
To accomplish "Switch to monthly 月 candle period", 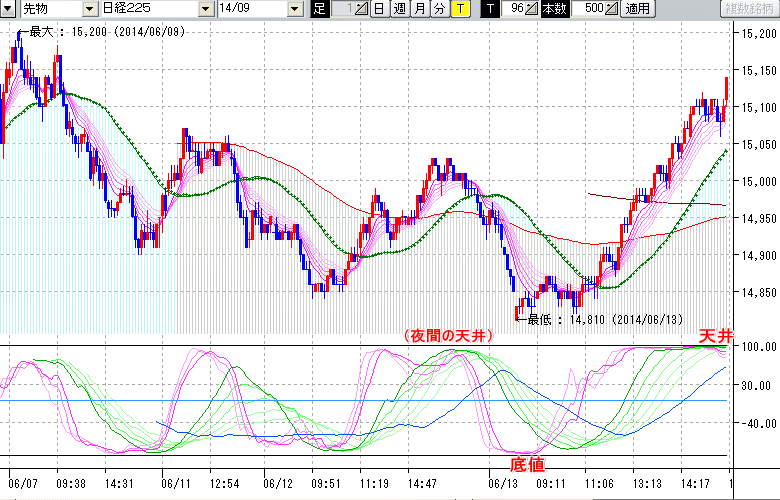I will [419, 9].
